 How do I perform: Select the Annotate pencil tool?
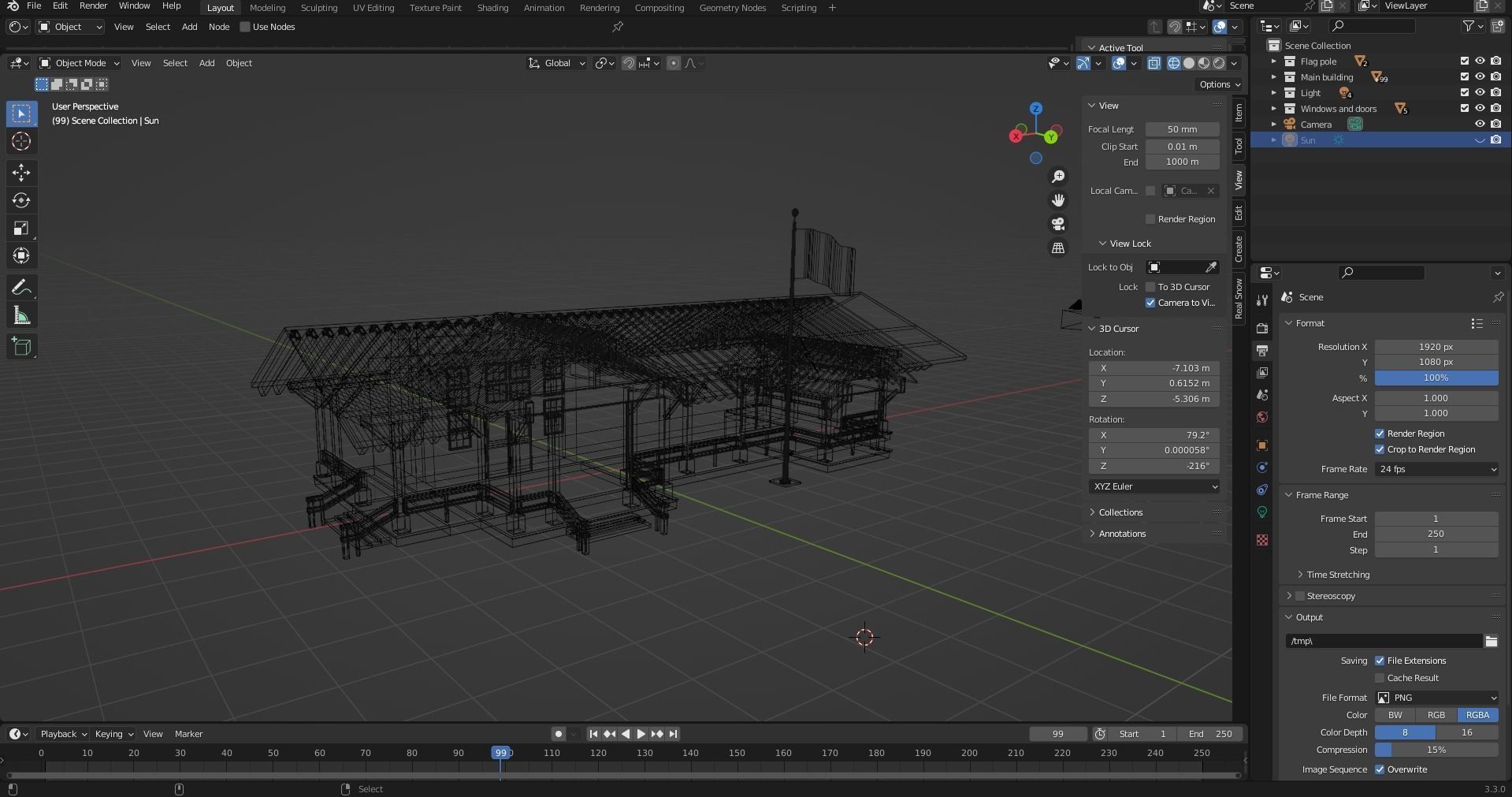pos(21,288)
